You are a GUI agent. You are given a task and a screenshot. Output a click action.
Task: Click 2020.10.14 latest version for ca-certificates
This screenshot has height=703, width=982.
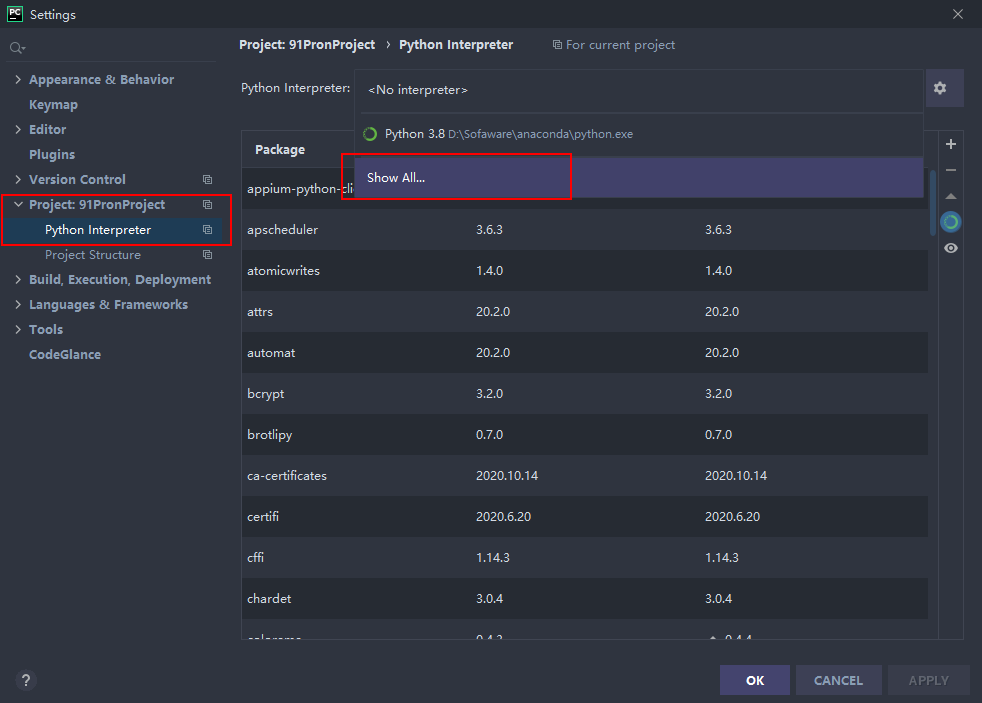[x=736, y=476]
